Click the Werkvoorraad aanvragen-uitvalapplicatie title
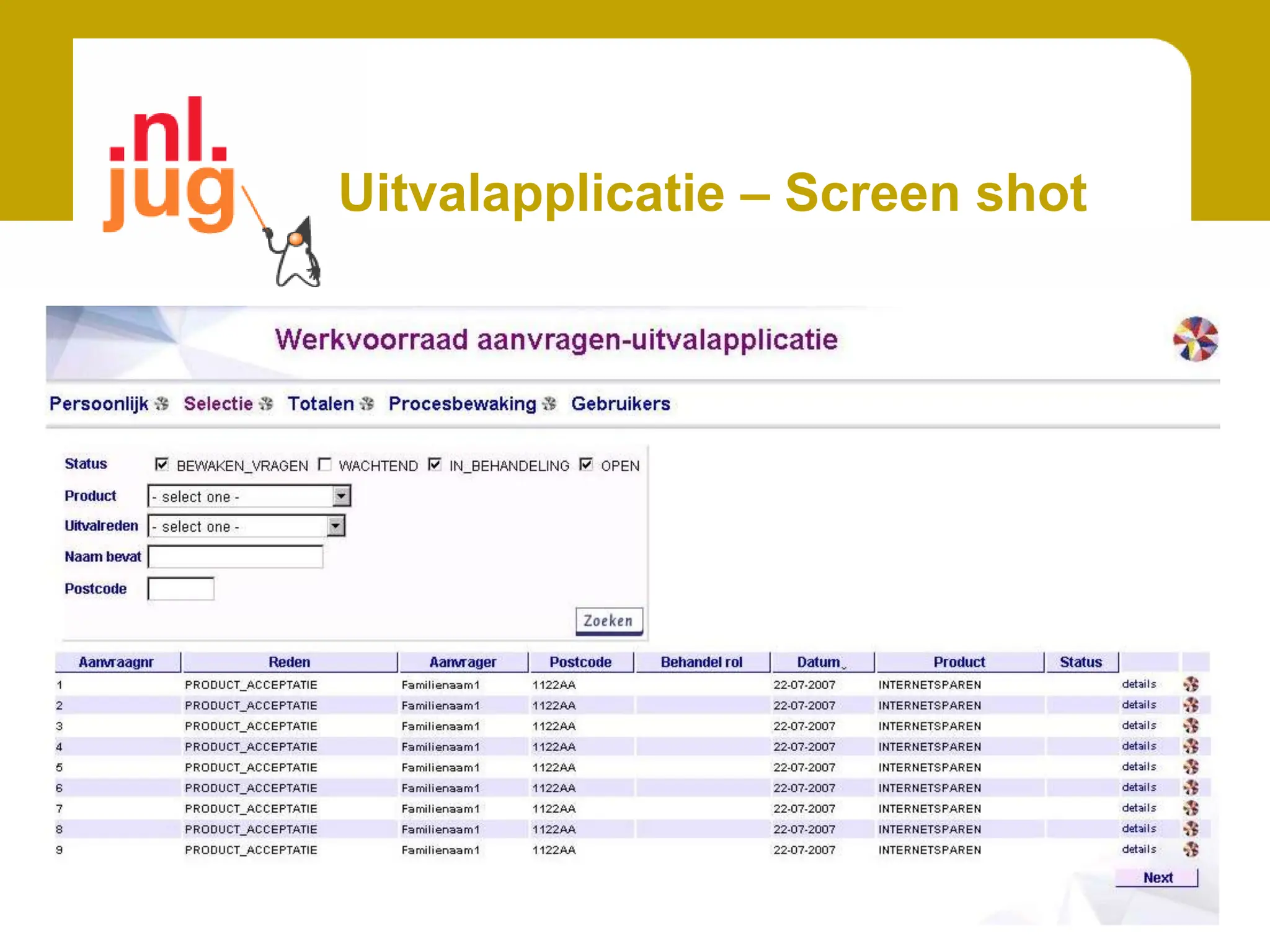This screenshot has width=1270, height=952. point(556,340)
